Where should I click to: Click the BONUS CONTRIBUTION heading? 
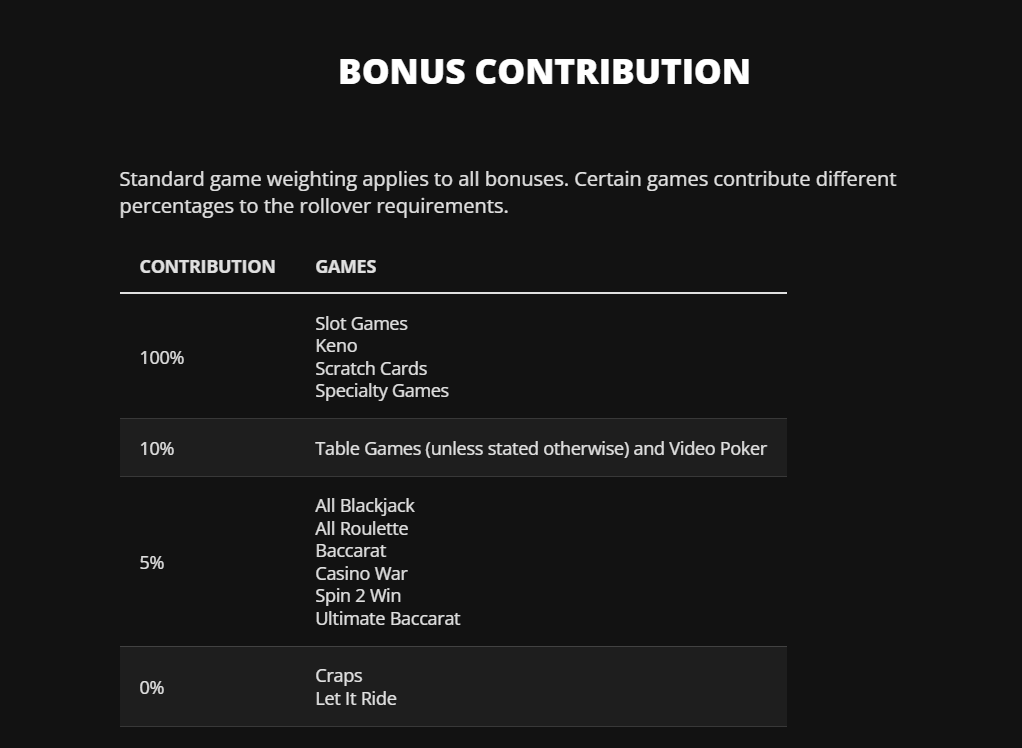[544, 72]
